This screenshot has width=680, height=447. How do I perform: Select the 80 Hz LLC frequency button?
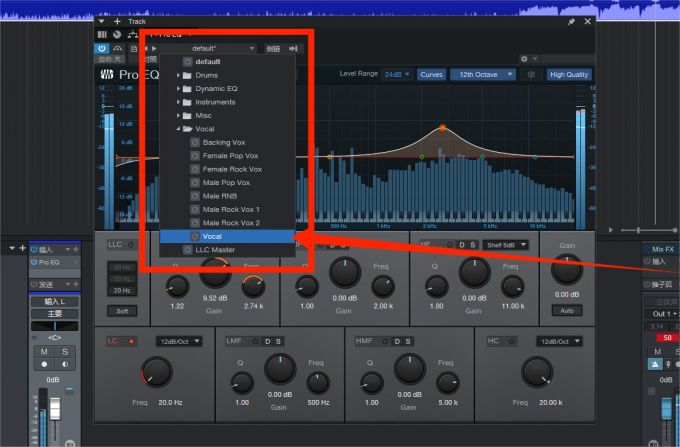[x=122, y=267]
